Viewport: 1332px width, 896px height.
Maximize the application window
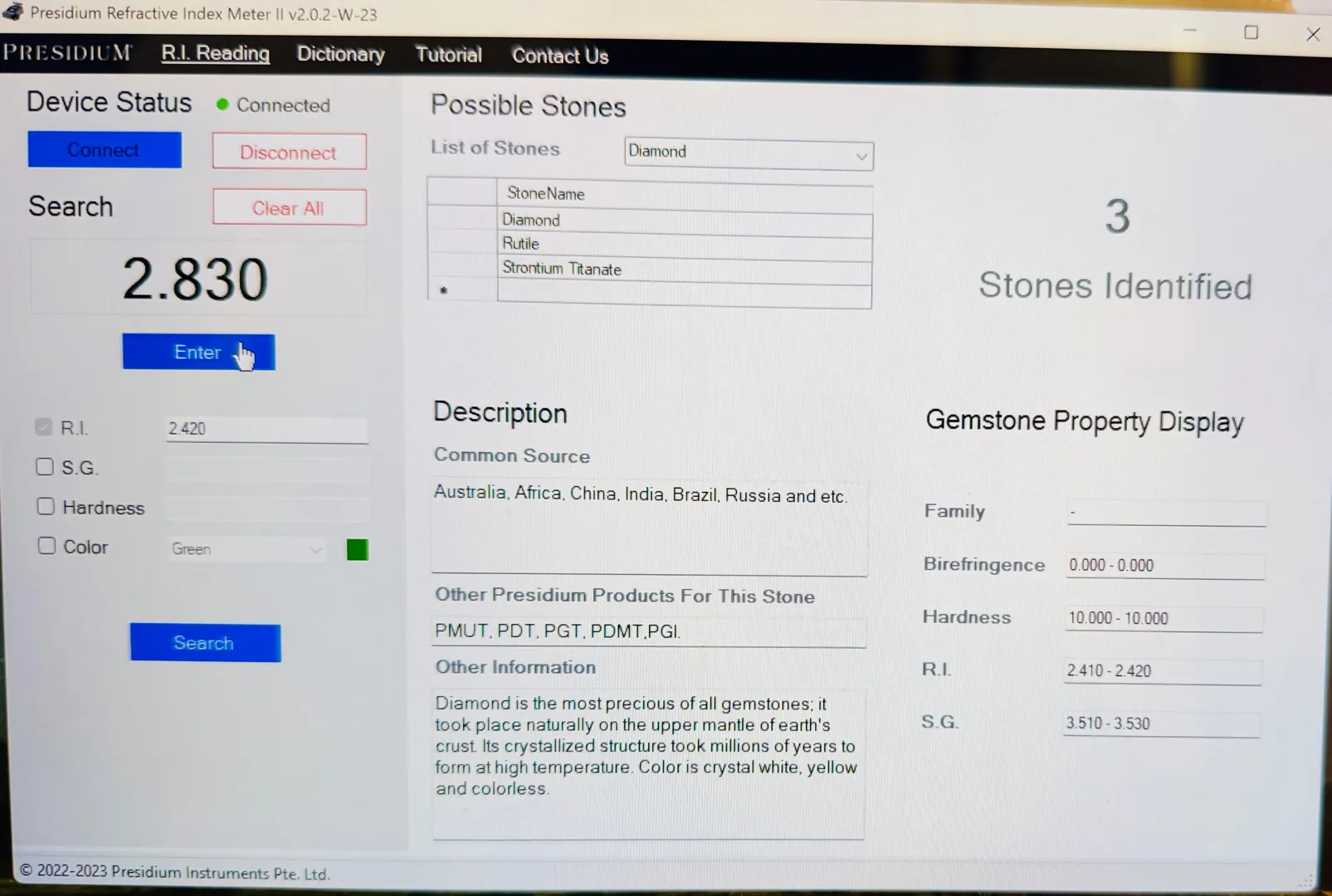click(1251, 32)
